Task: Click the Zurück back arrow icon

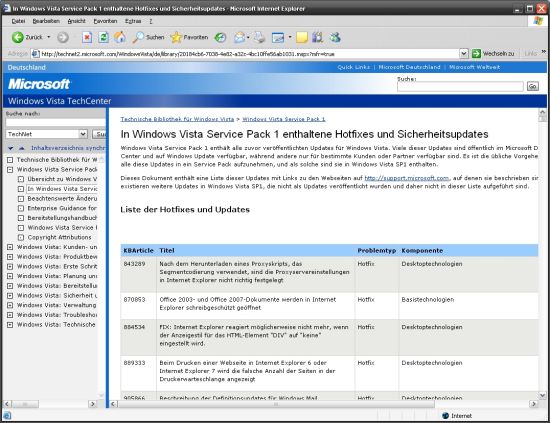Action: coord(18,37)
